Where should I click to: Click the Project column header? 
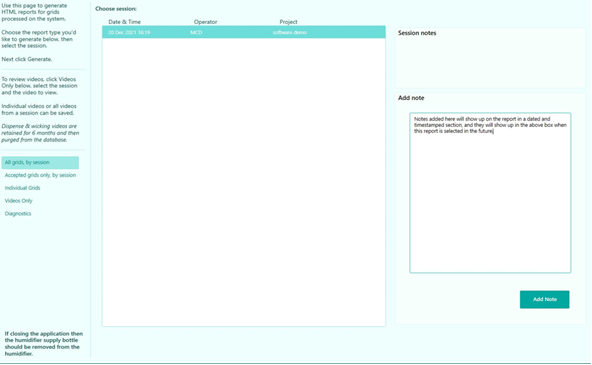coord(288,22)
